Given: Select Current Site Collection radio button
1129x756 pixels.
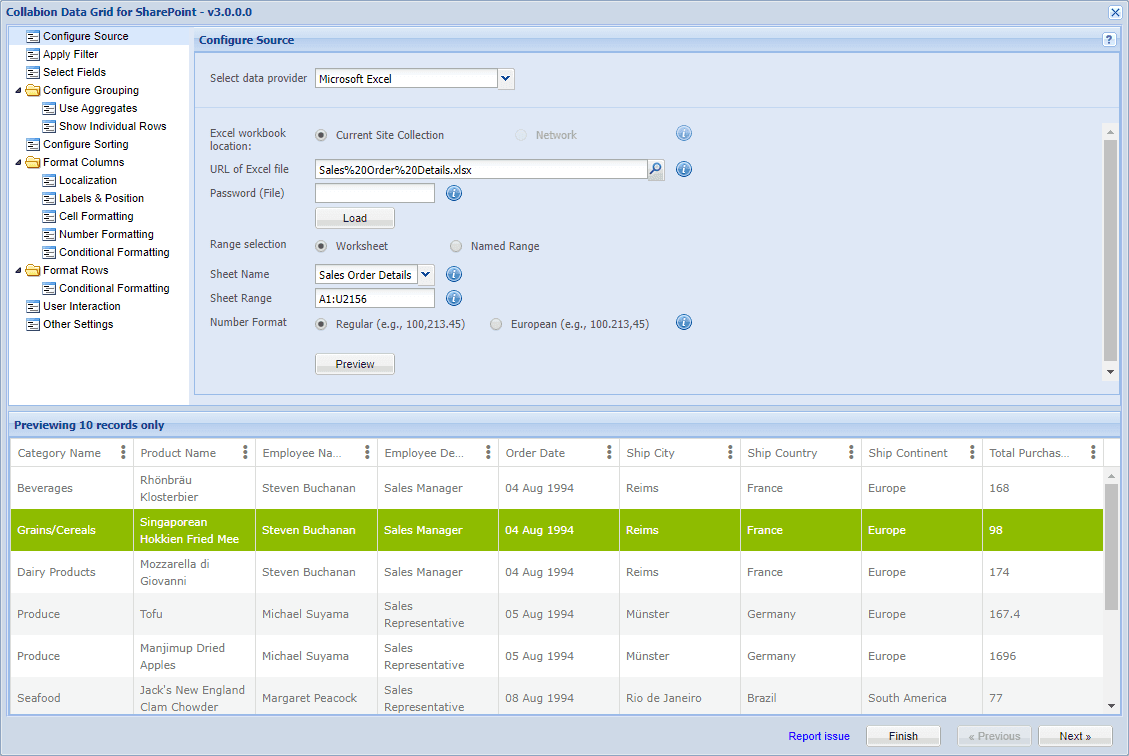Looking at the screenshot, I should tap(321, 135).
